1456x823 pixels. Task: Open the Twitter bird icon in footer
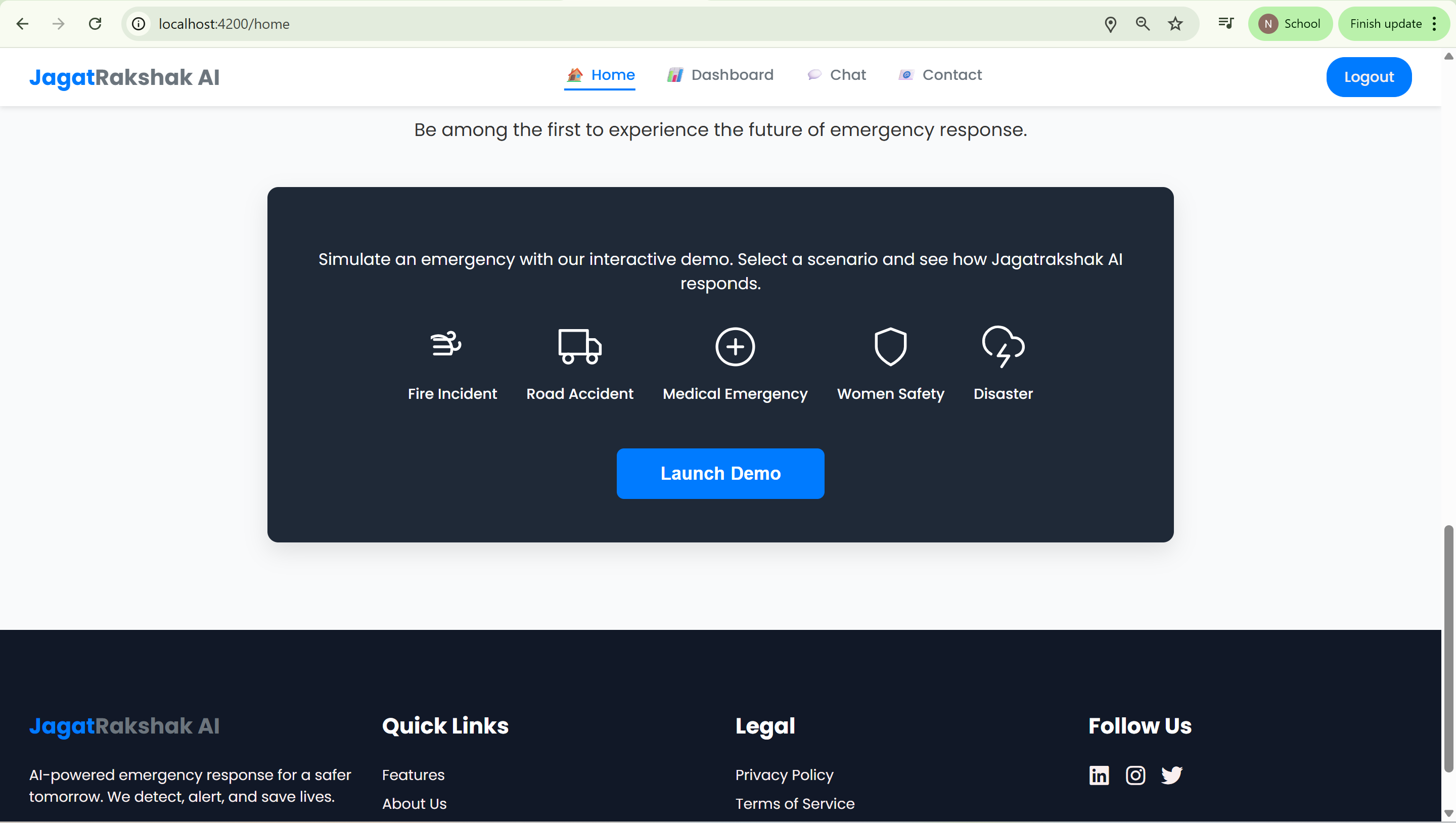point(1172,775)
